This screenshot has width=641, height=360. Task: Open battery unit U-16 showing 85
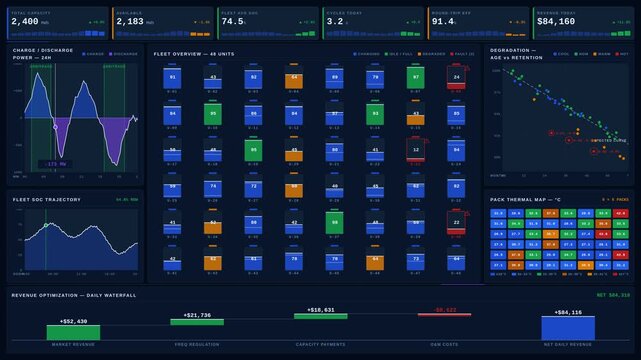456,114
